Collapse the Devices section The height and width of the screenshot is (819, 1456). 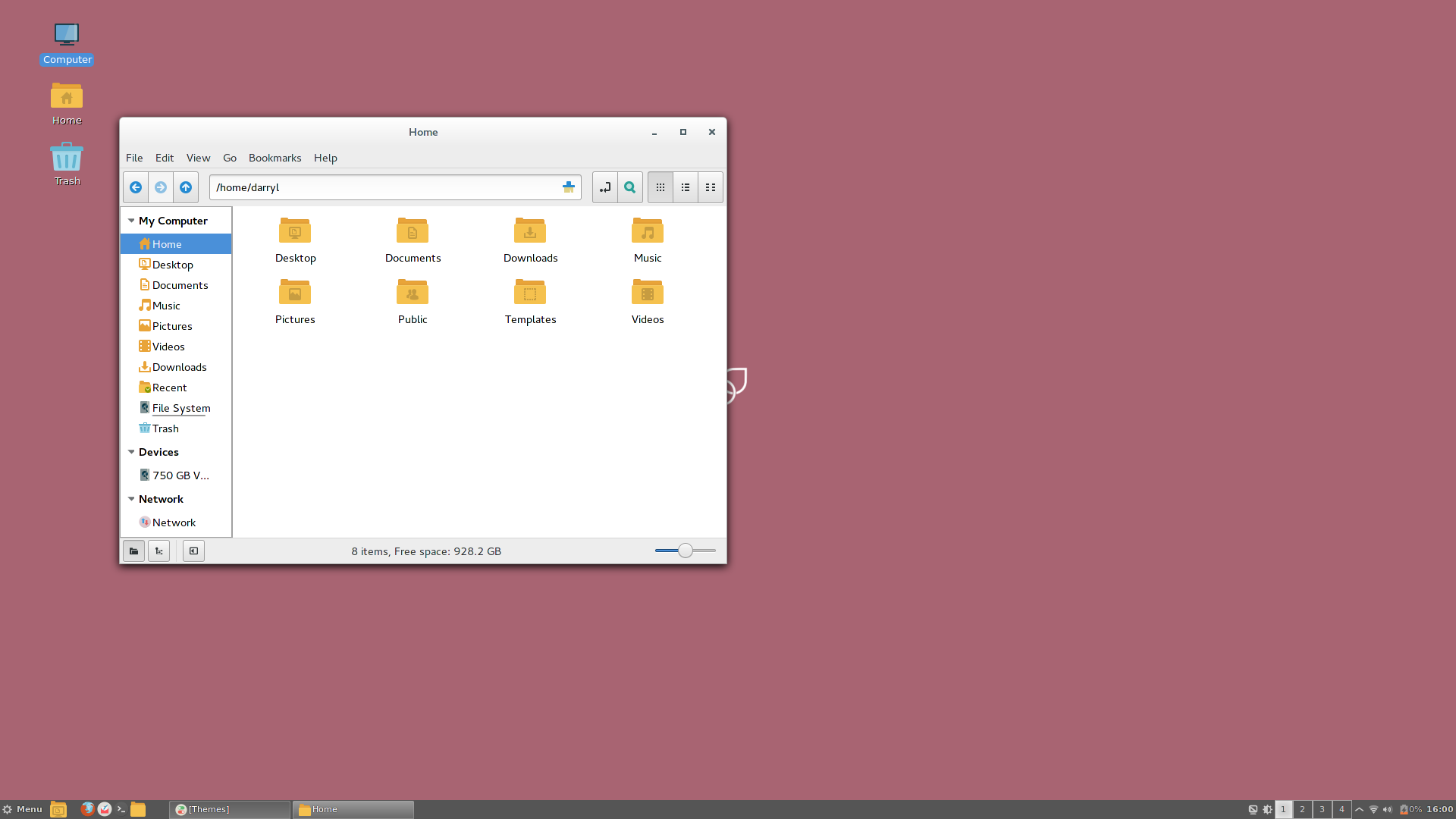point(131,452)
